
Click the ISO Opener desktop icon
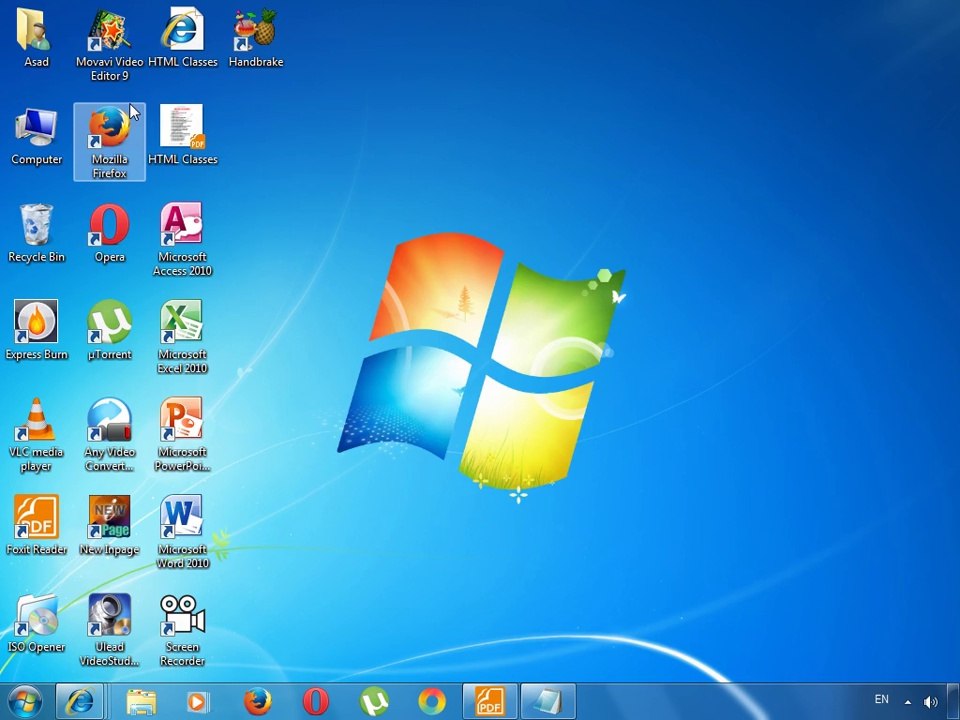coord(36,623)
